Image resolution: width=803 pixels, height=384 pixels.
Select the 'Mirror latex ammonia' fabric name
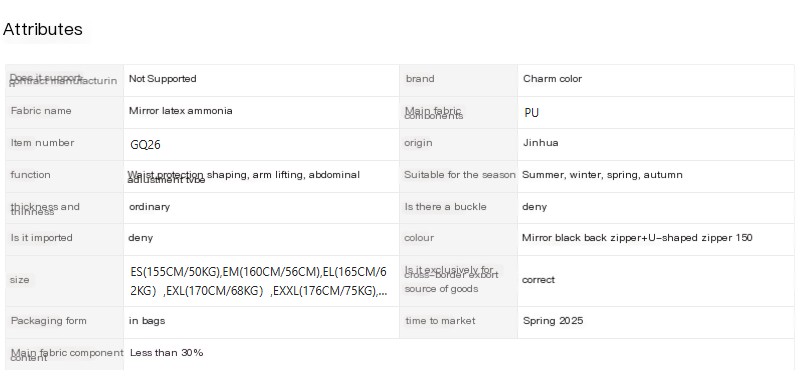tap(180, 111)
